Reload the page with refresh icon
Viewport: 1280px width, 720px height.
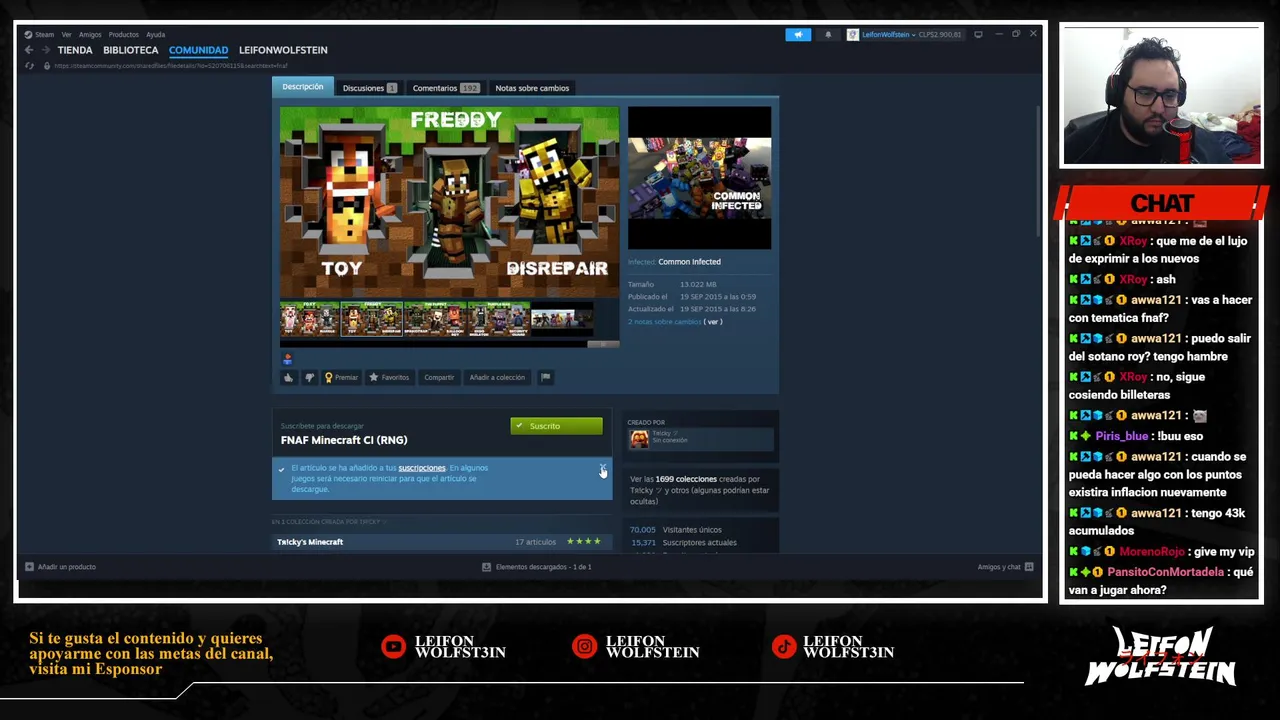[30, 66]
